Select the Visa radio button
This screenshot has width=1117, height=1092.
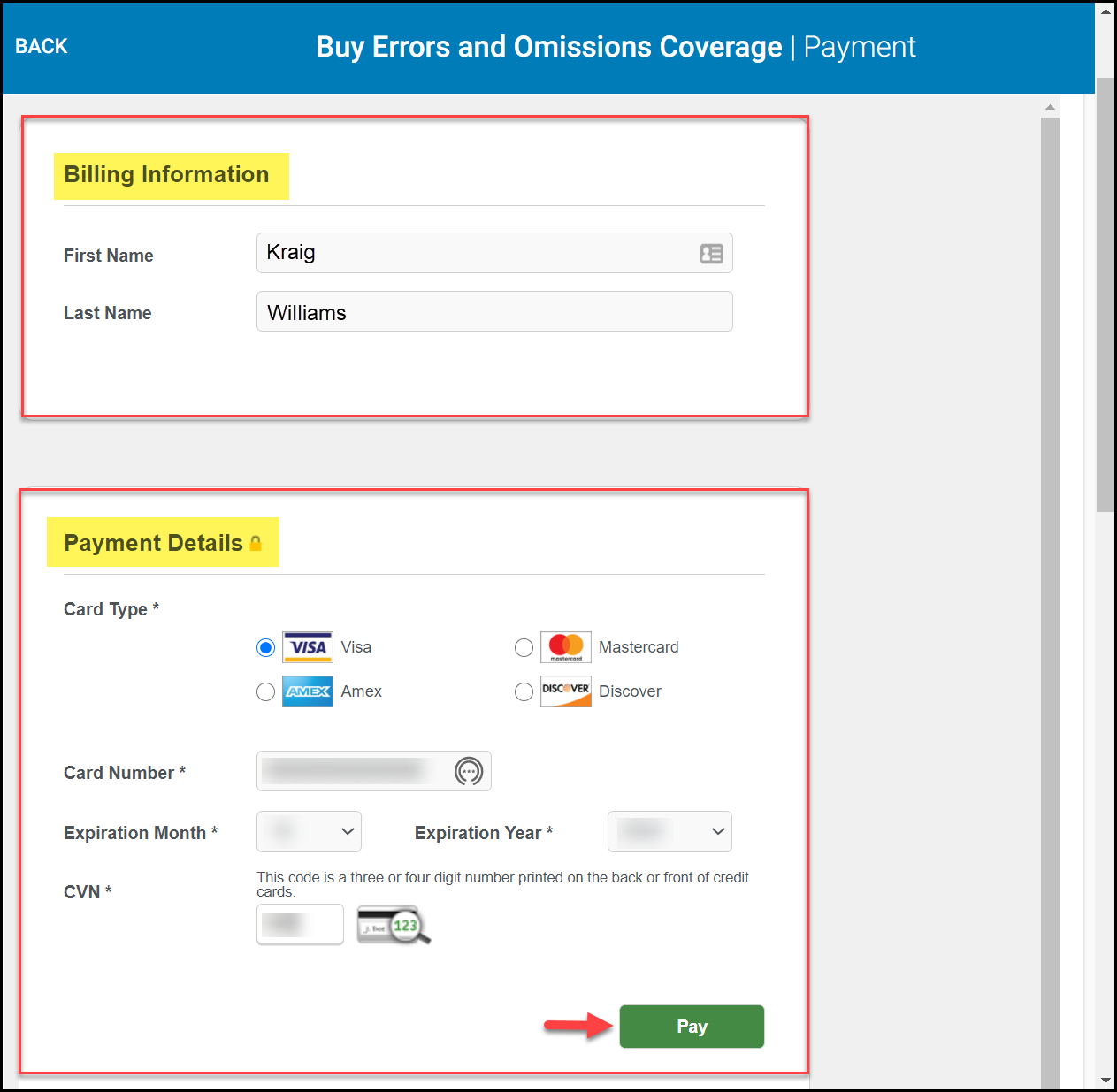265,647
